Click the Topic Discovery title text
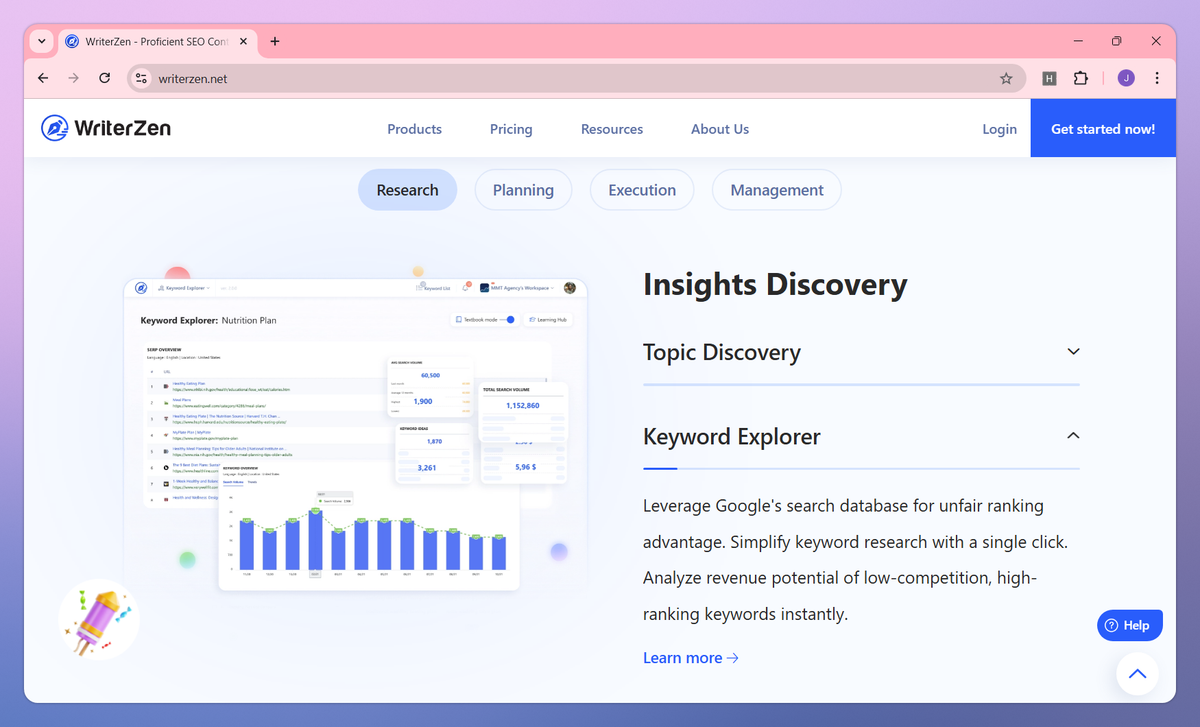Viewport: 1200px width, 727px height. [722, 352]
